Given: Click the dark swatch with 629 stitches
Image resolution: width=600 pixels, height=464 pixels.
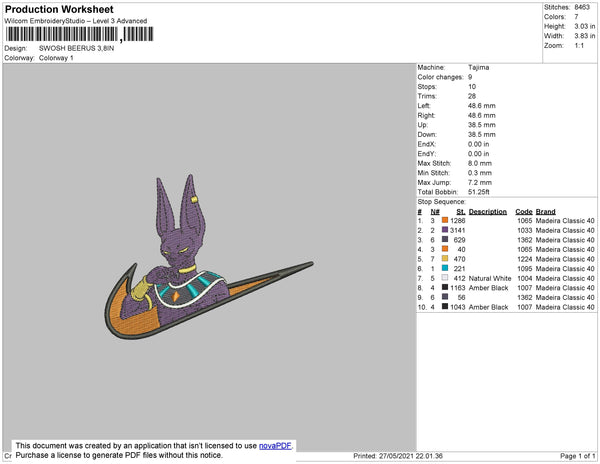Looking at the screenshot, I should point(445,240).
